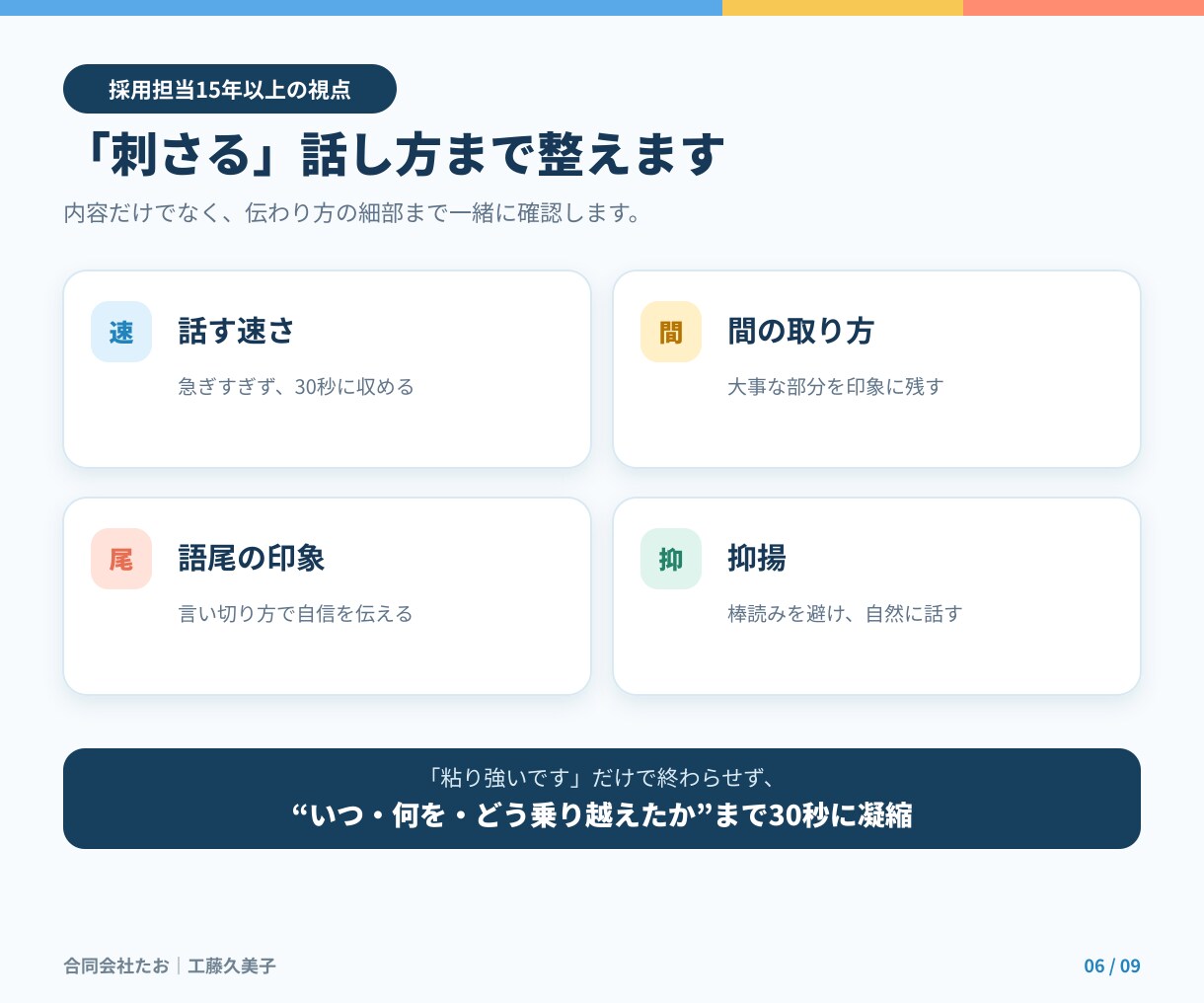Click the 語尾の印象 card title
The width and height of the screenshot is (1204, 1003).
[x=252, y=558]
